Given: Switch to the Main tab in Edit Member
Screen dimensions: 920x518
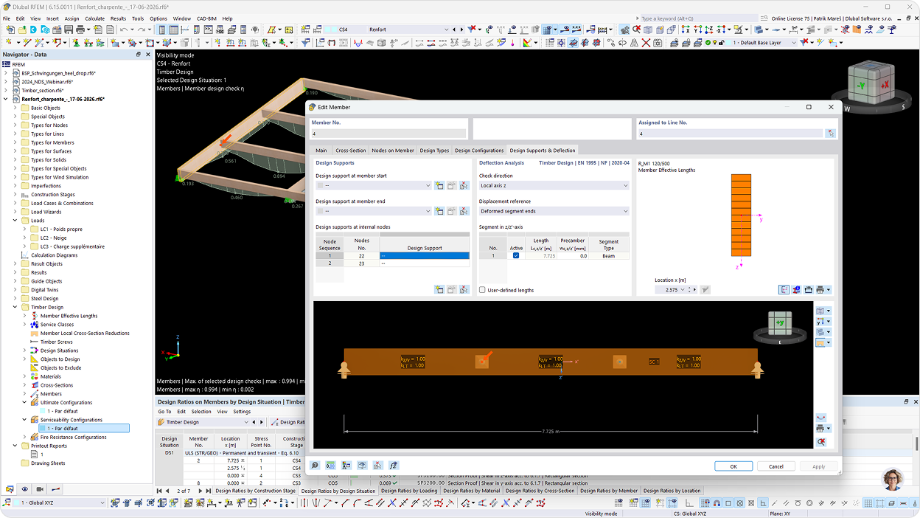Looking at the screenshot, I should click(321, 150).
